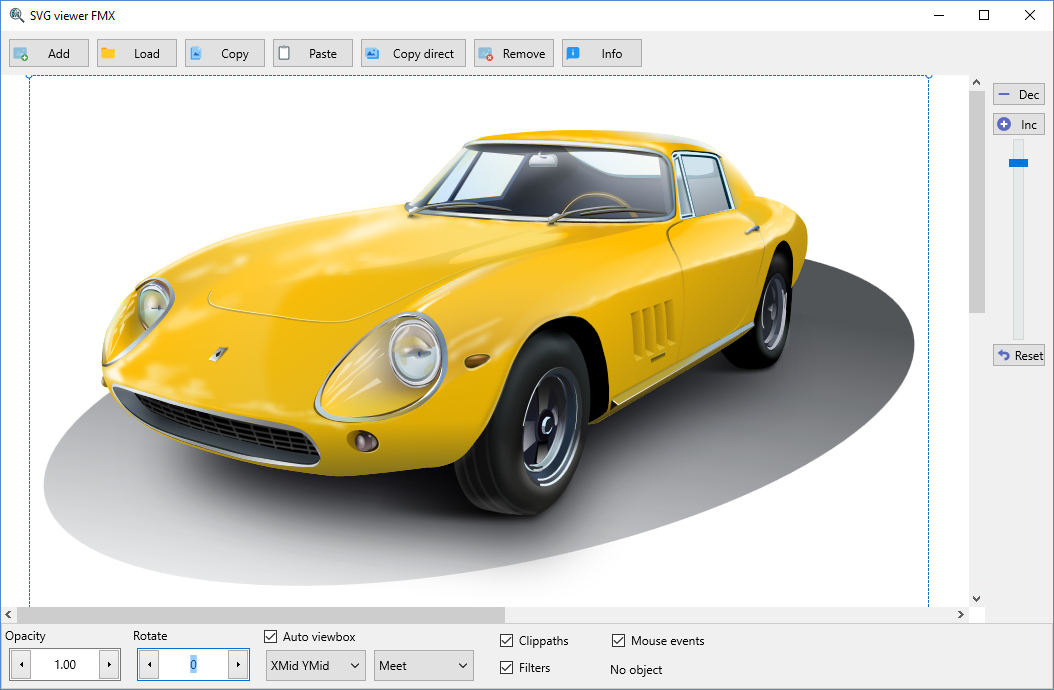Open the Meet aspect ratio dropdown

424,665
